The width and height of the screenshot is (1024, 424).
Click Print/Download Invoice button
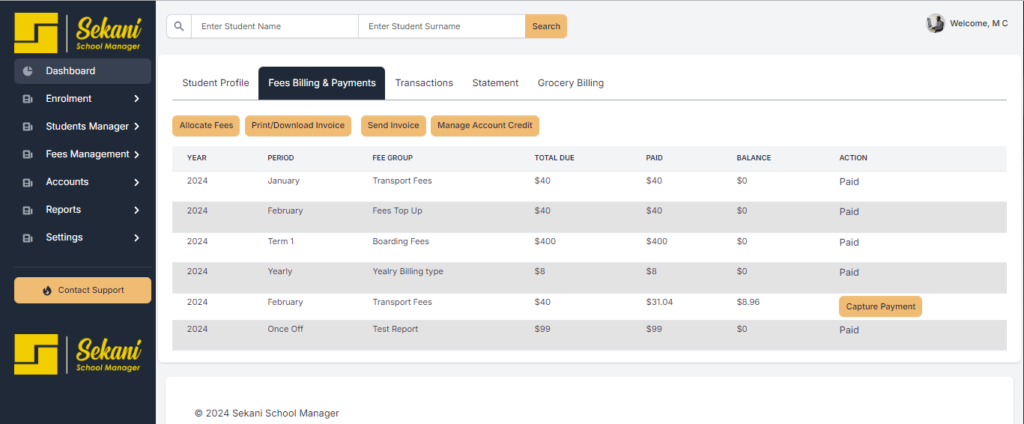click(x=298, y=125)
